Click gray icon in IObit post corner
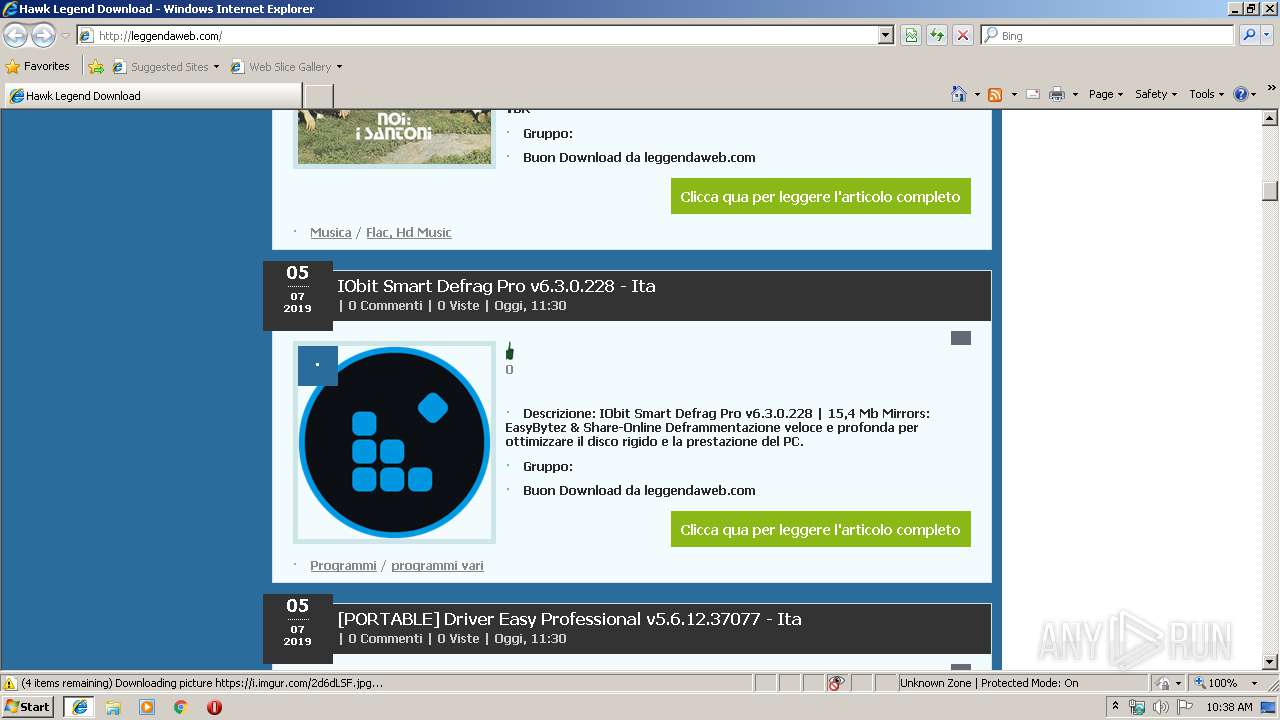Screen dimensions: 1280x720 pos(960,338)
